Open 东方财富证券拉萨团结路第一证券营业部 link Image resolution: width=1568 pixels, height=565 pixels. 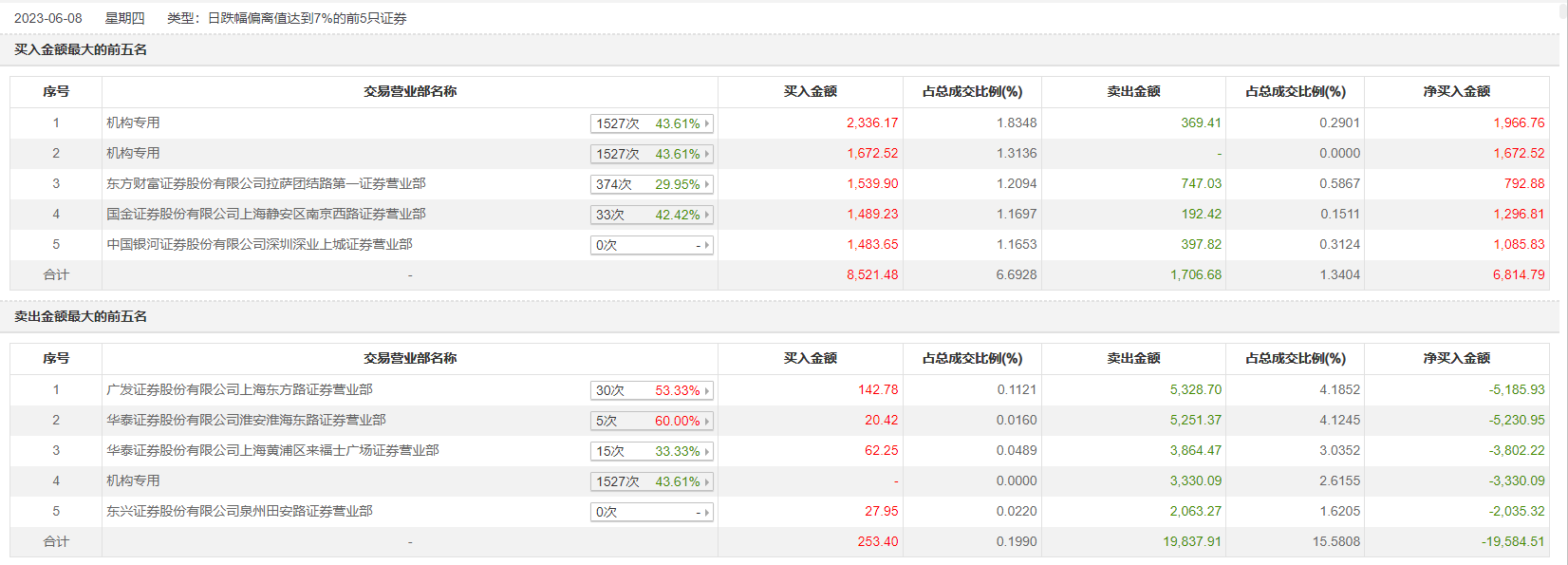266,183
